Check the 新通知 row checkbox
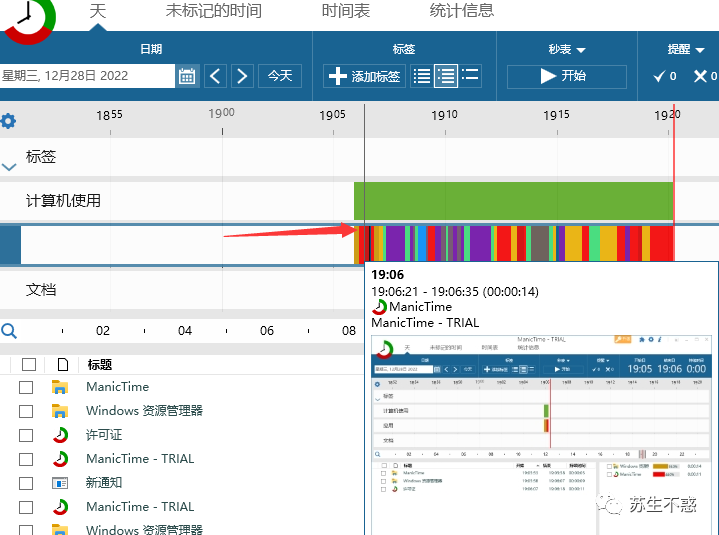The width and height of the screenshot is (719, 535). [26, 483]
